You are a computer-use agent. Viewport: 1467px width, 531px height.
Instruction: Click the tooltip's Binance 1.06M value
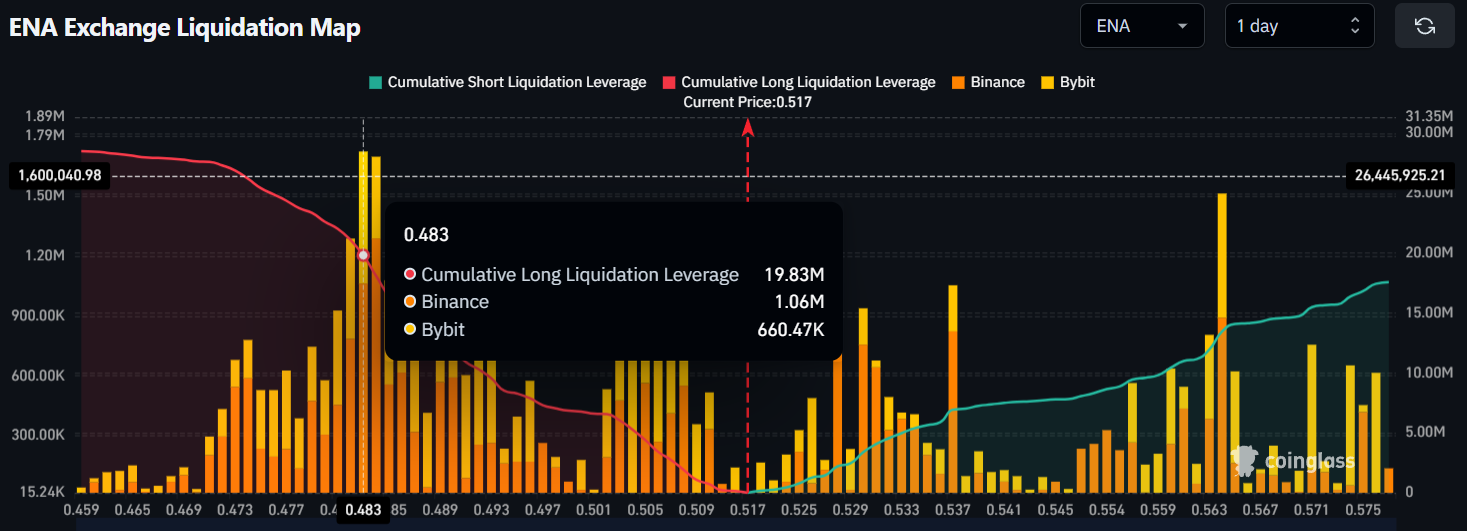(800, 301)
